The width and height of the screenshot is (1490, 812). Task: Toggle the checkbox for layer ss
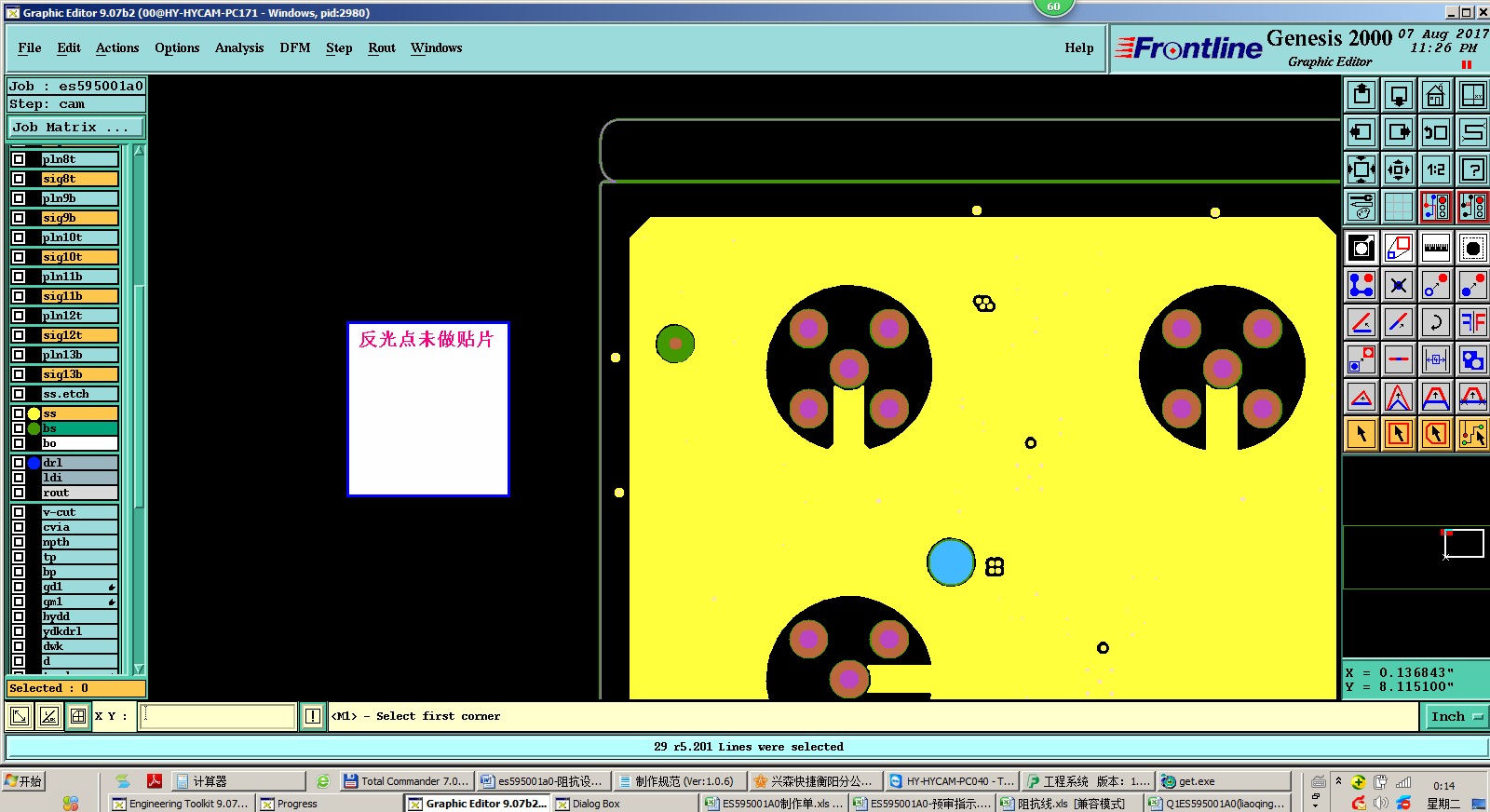pos(19,413)
